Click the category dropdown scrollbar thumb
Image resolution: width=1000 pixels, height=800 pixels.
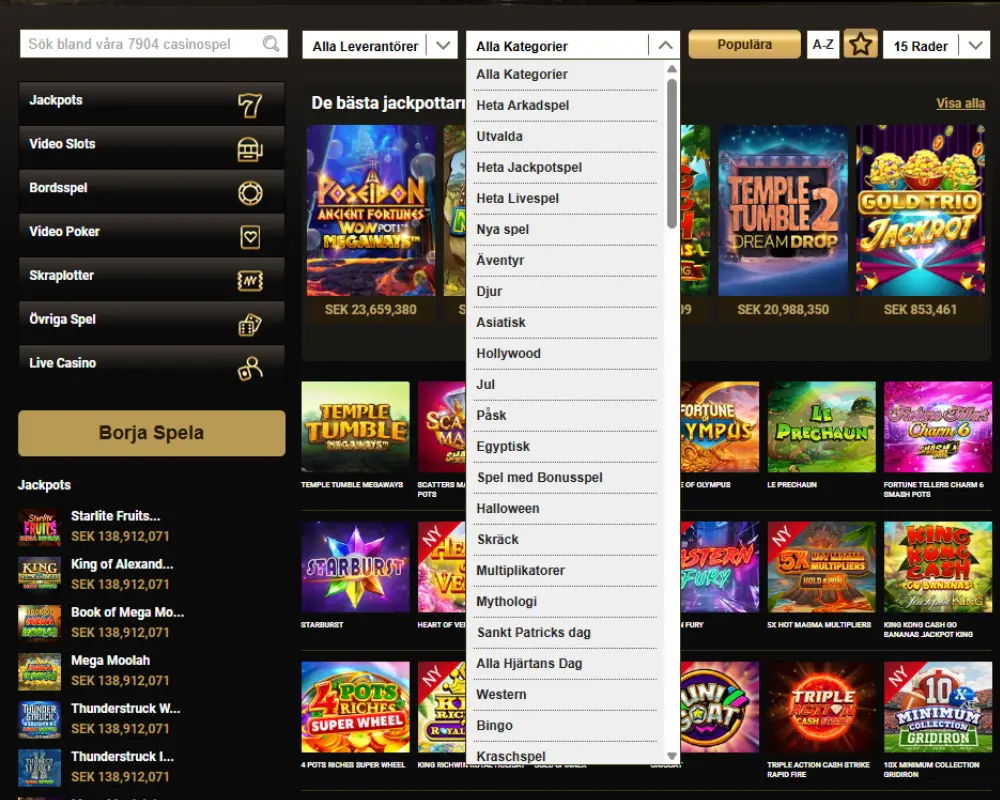[672, 153]
